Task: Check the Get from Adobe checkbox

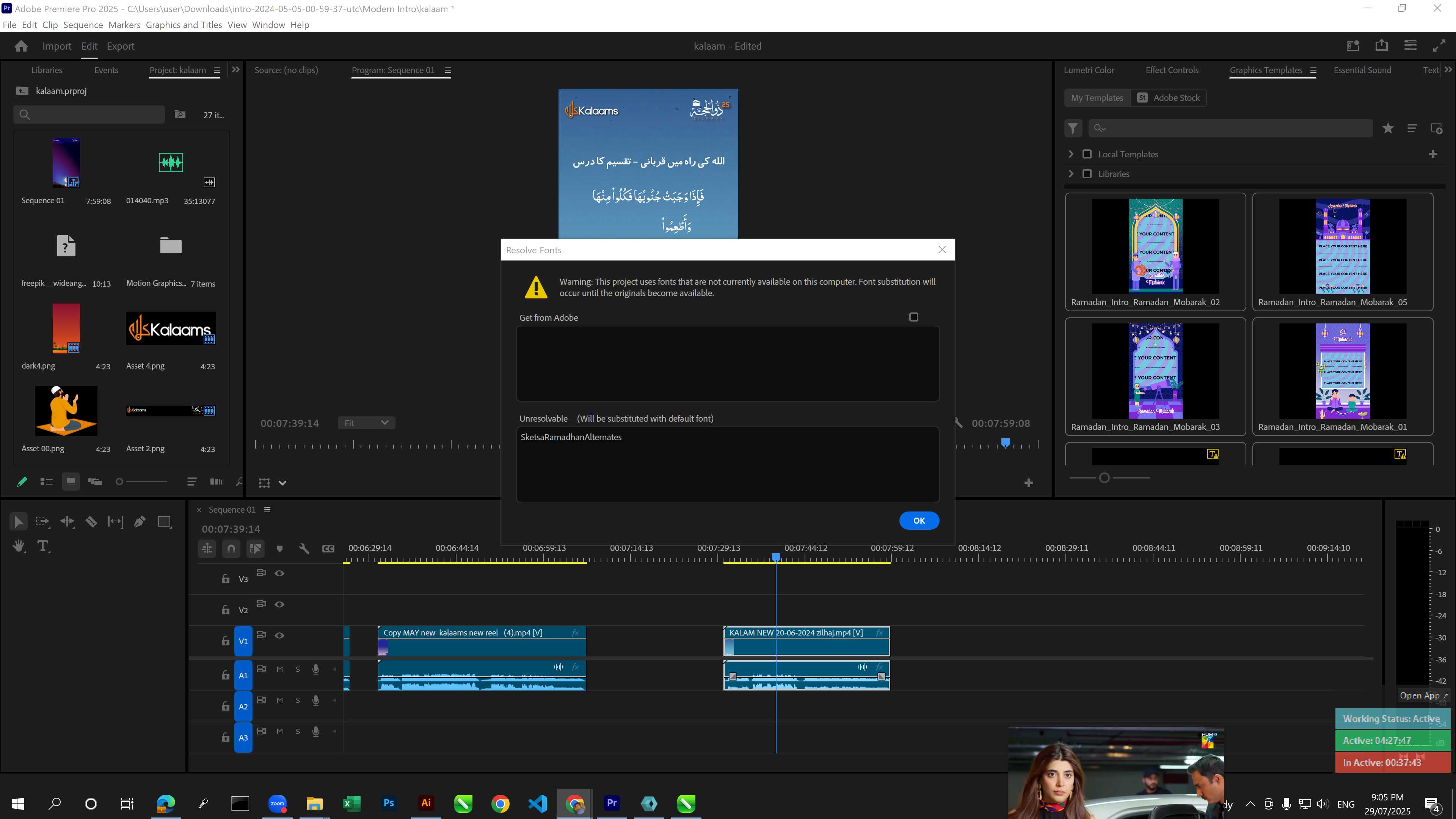Action: coord(913,317)
